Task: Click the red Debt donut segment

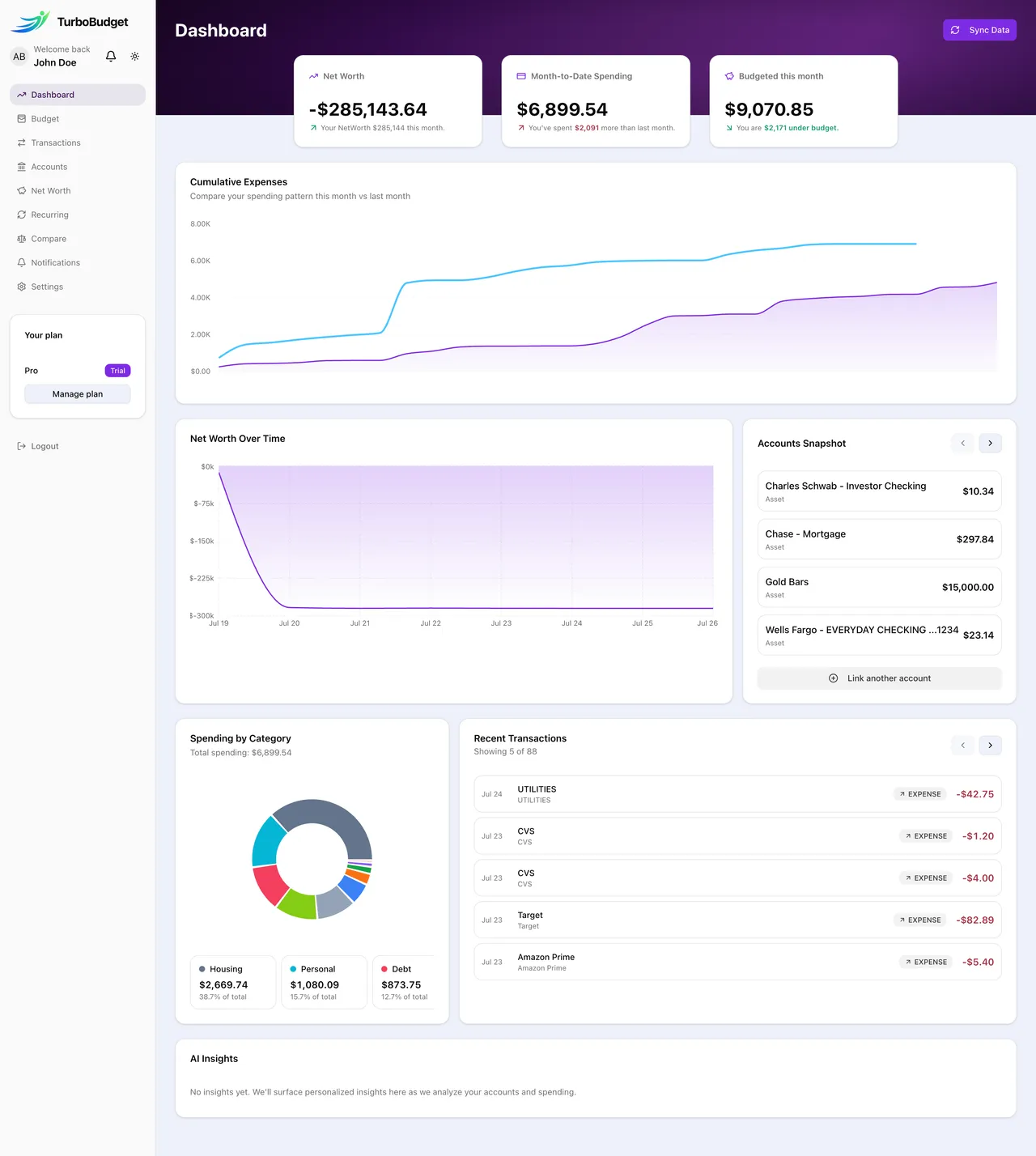Action: 270,885
